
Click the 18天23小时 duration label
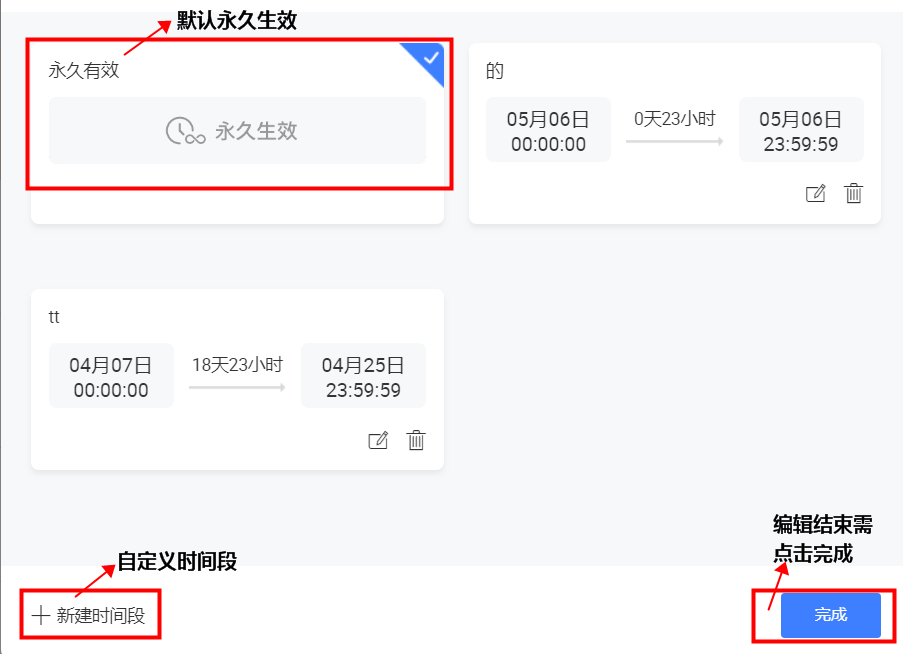coord(237,364)
